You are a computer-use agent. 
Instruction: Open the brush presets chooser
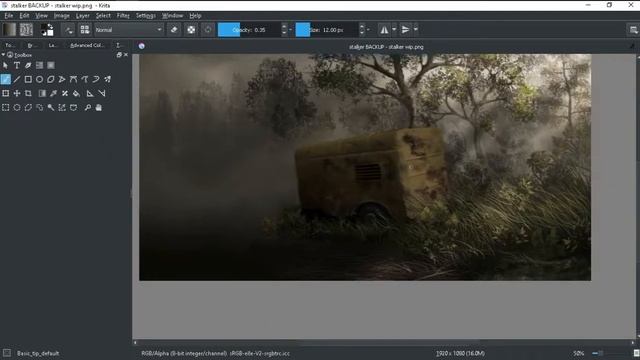(x=85, y=30)
